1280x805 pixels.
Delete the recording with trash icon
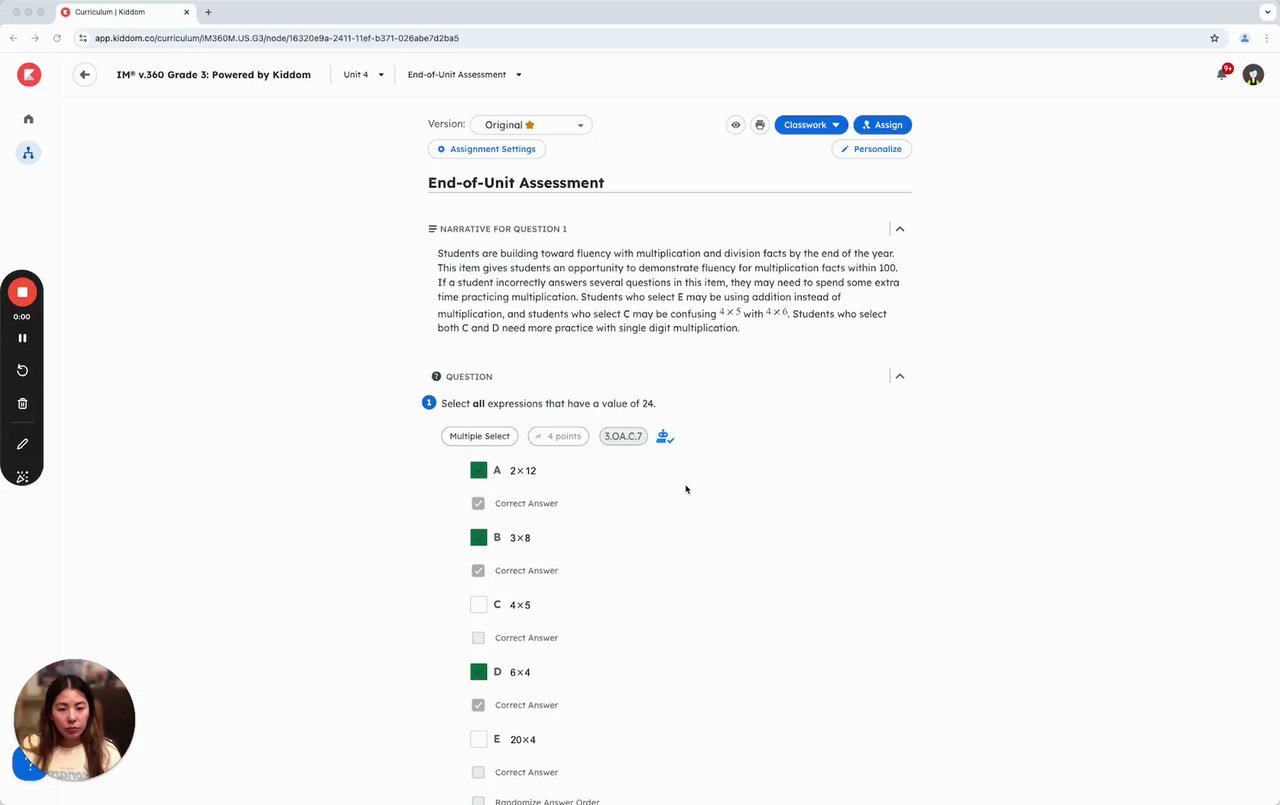point(22,404)
